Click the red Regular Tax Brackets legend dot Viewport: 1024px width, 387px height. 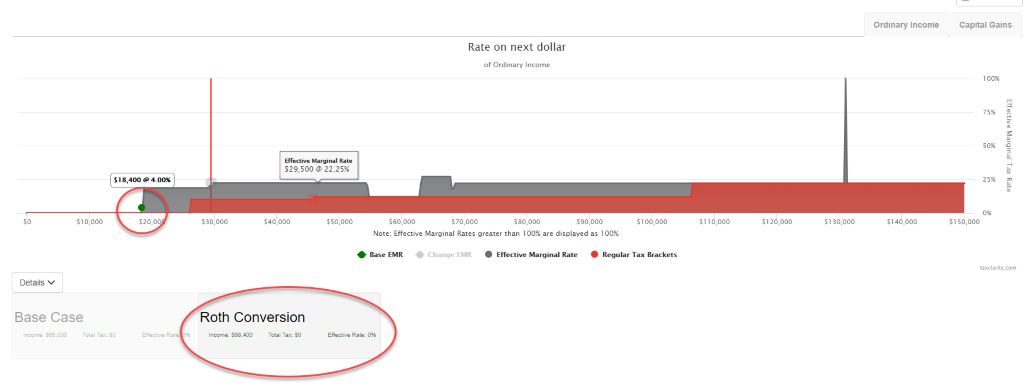pyautogui.click(x=594, y=255)
